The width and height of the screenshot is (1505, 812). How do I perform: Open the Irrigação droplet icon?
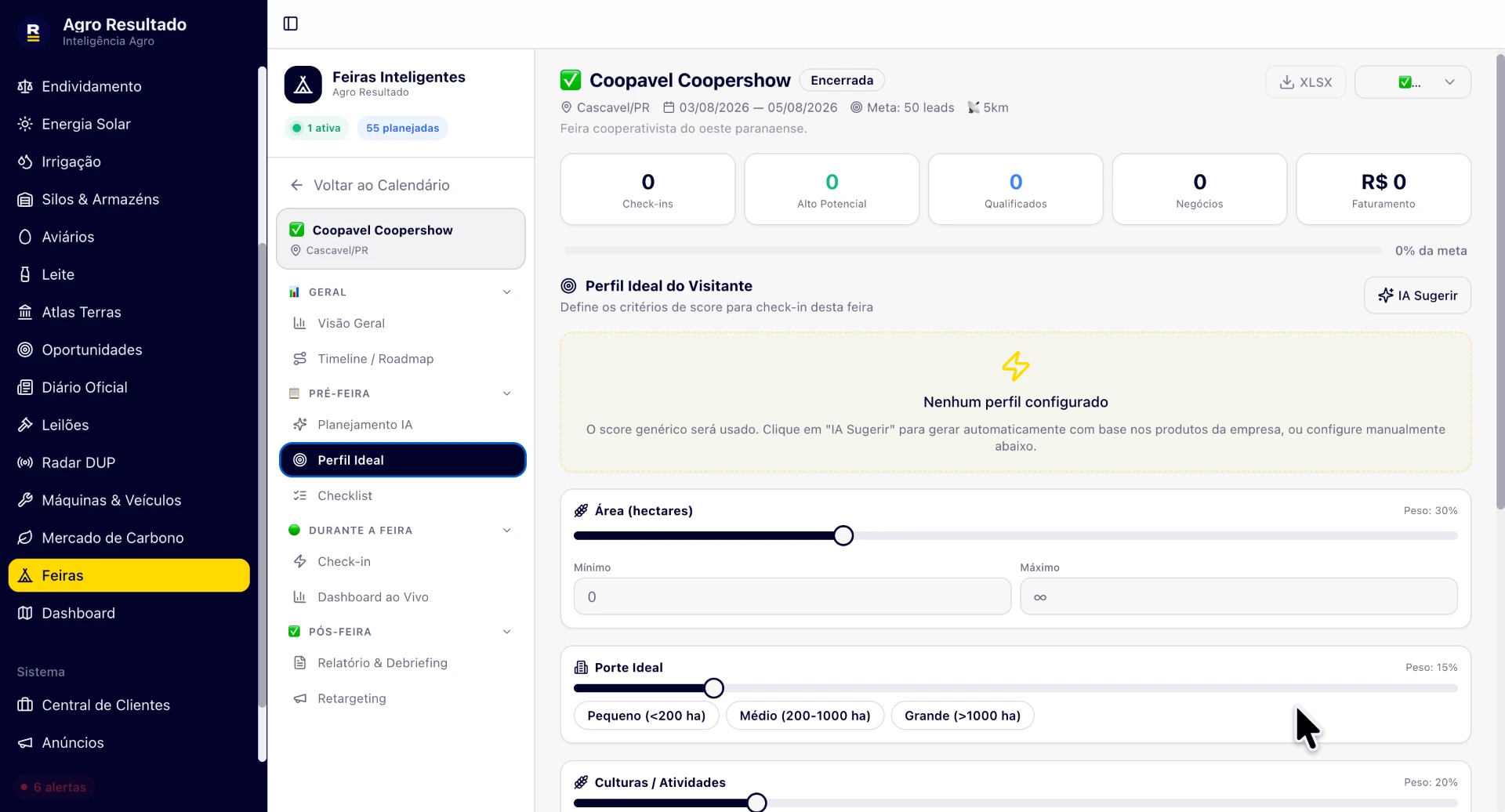25,161
